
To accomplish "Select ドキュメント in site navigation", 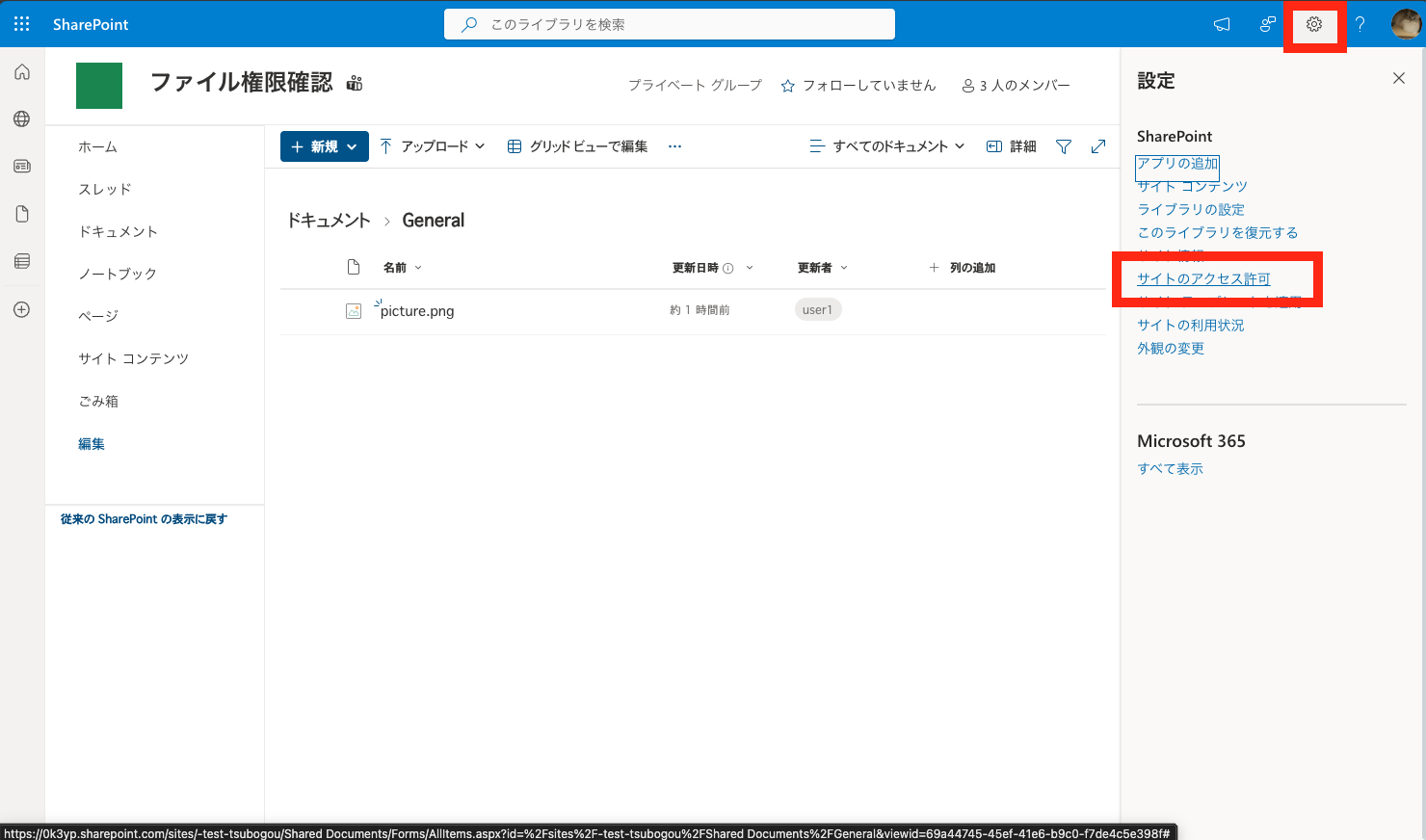I will (x=118, y=231).
